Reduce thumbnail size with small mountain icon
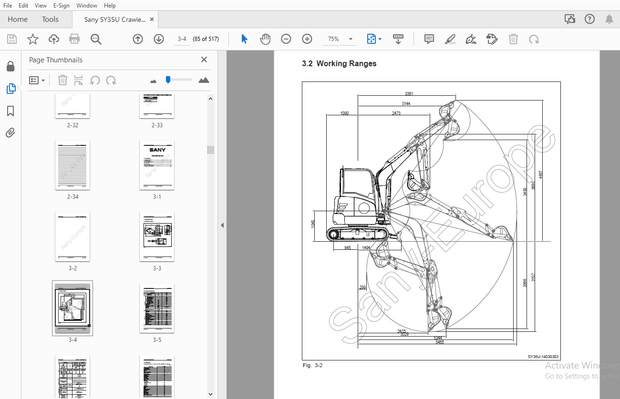Image resolution: width=620 pixels, height=399 pixels. [153, 81]
